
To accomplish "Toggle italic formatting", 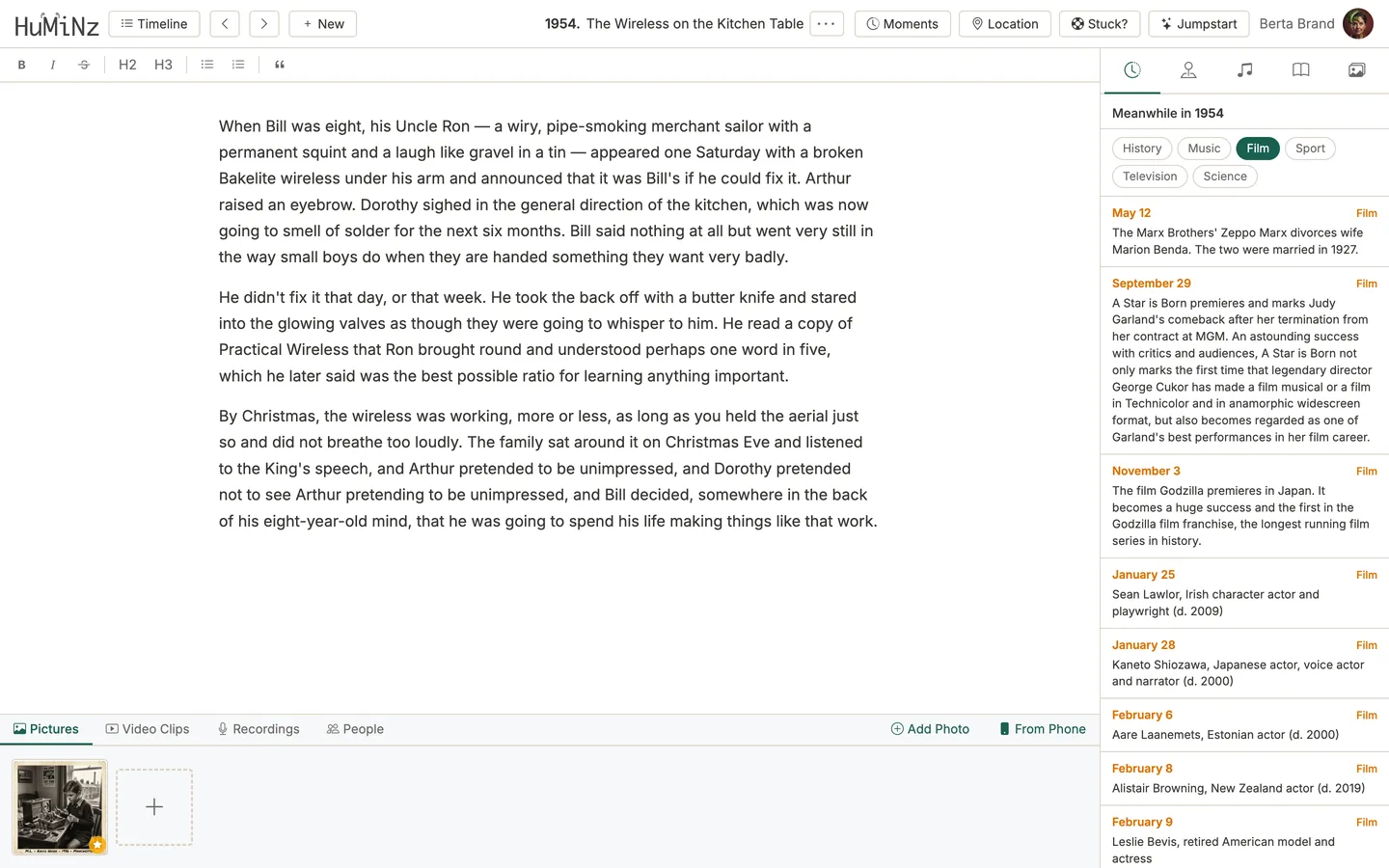I will [x=53, y=65].
